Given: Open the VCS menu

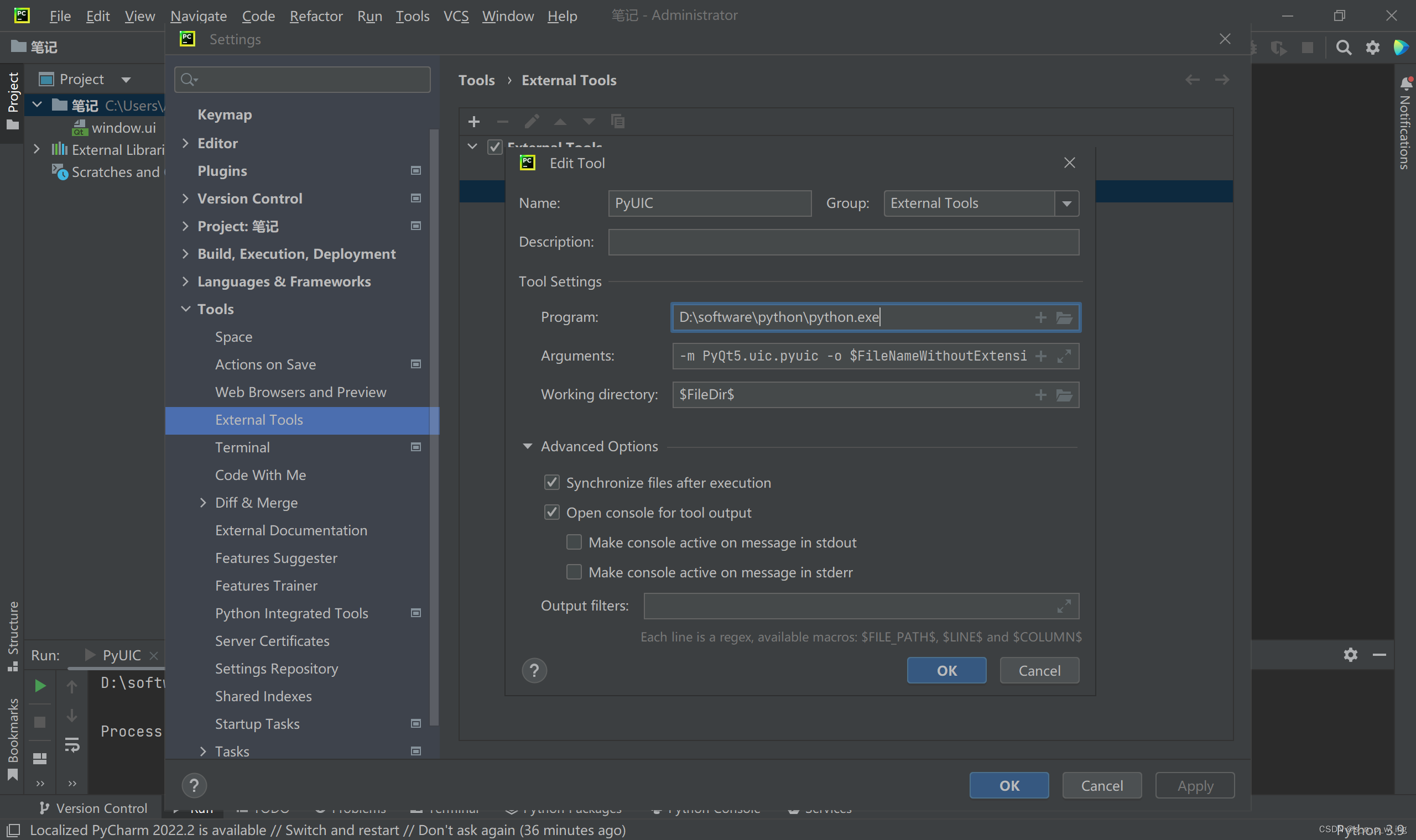Looking at the screenshot, I should [x=456, y=16].
